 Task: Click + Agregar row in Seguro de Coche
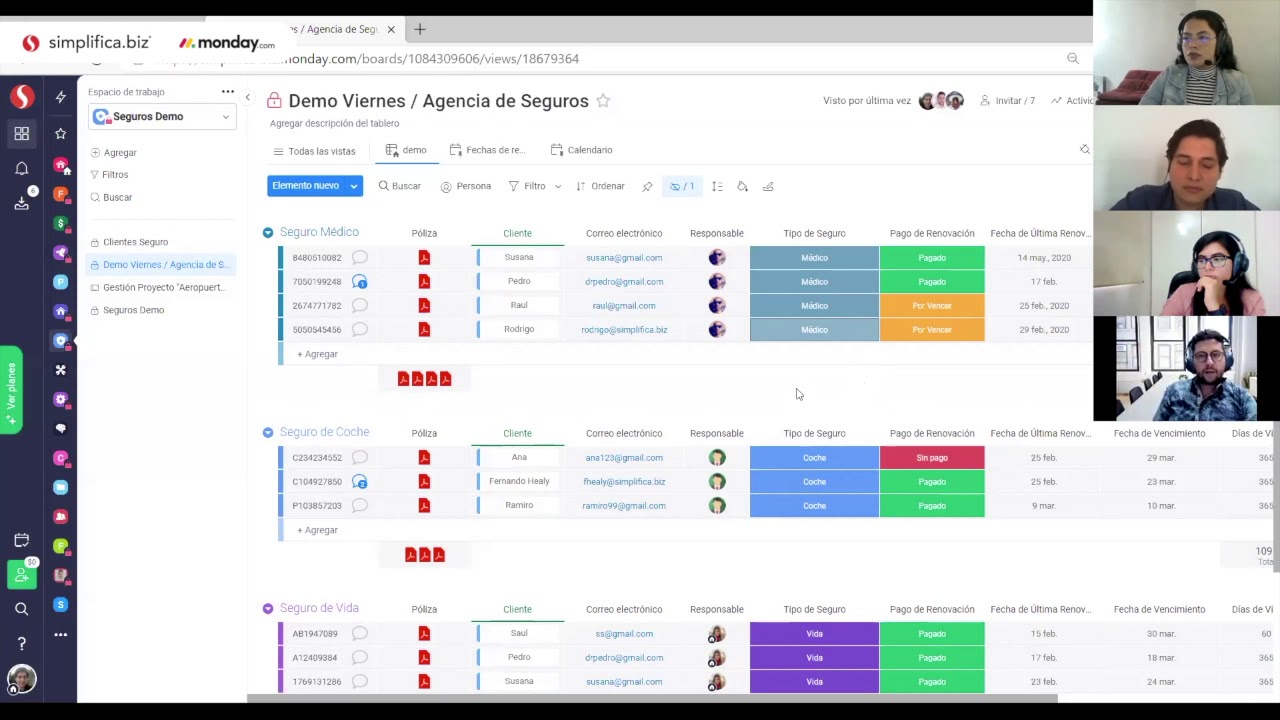(317, 530)
